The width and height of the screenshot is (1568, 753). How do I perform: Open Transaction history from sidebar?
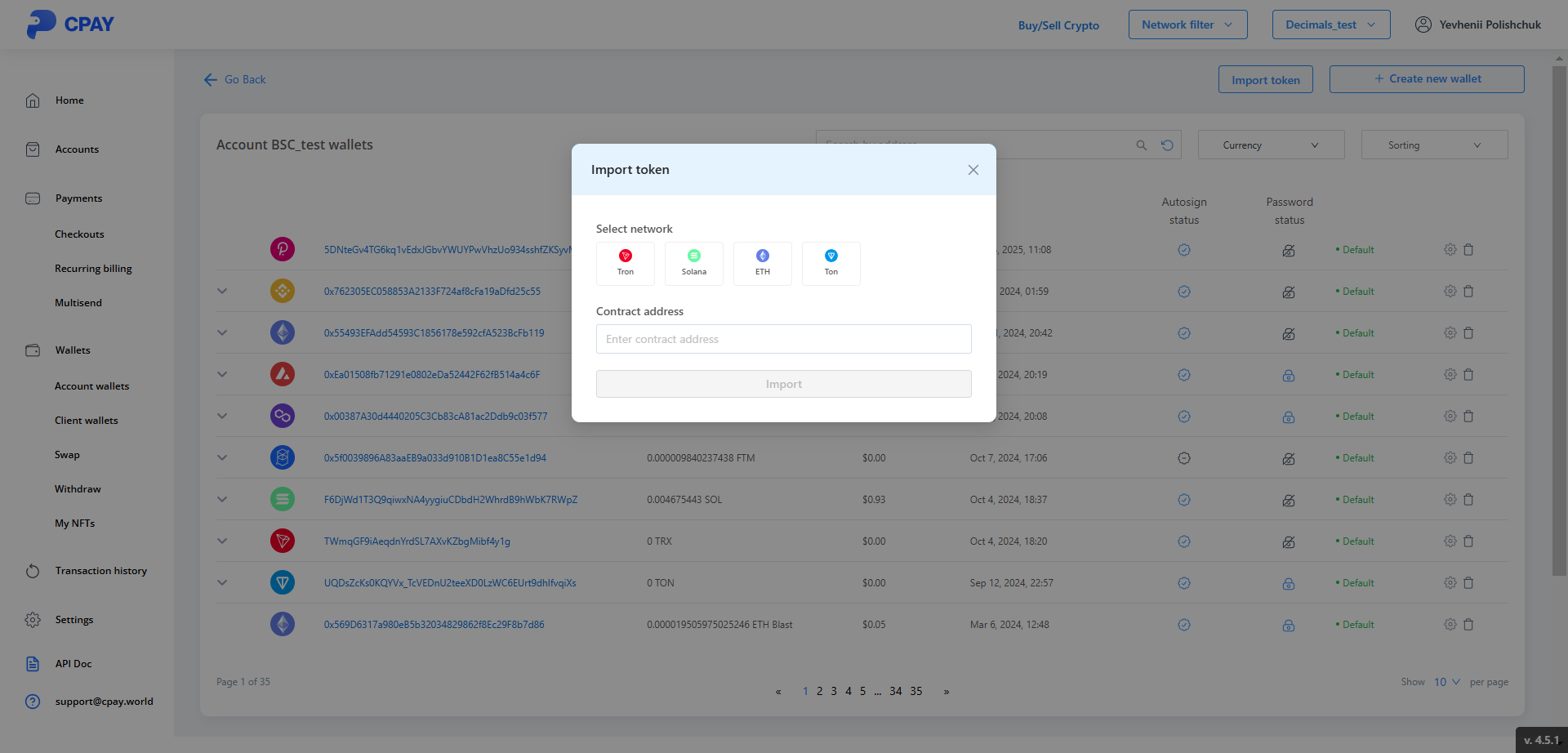click(100, 571)
